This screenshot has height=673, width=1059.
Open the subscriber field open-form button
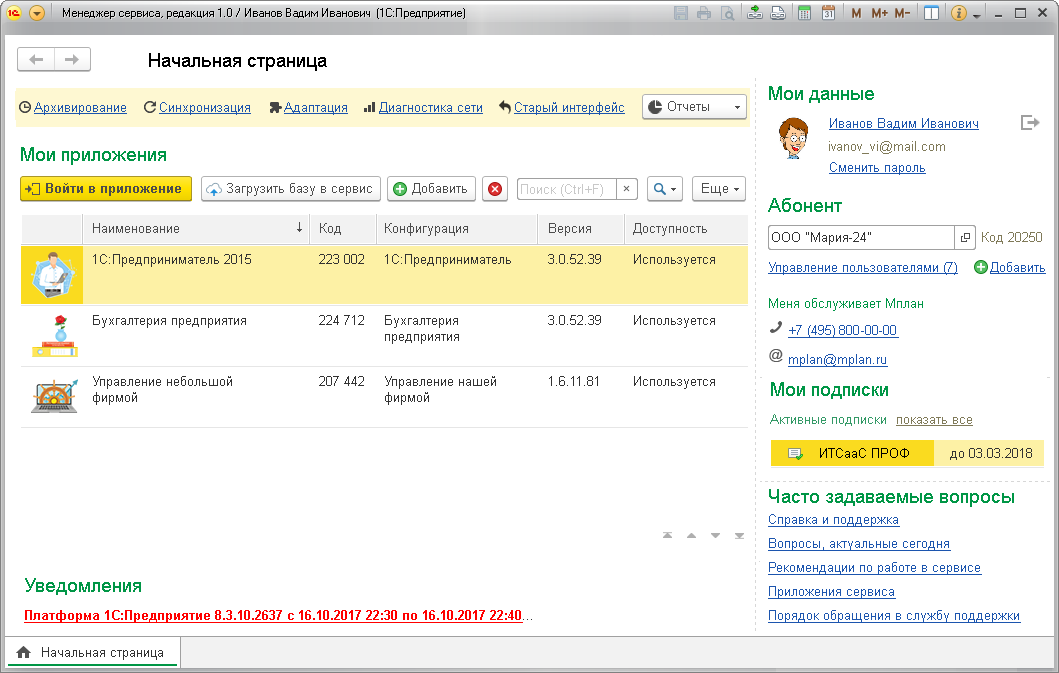point(965,238)
